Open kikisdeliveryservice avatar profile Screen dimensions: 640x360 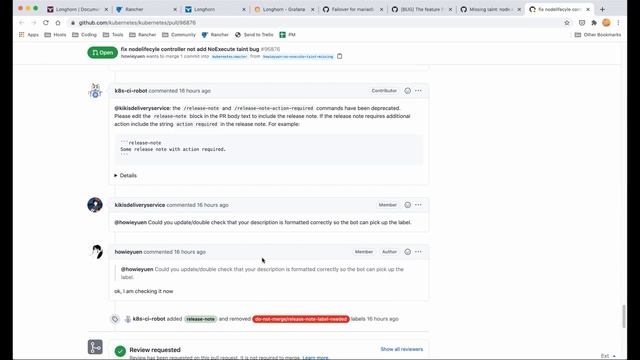(x=95, y=205)
